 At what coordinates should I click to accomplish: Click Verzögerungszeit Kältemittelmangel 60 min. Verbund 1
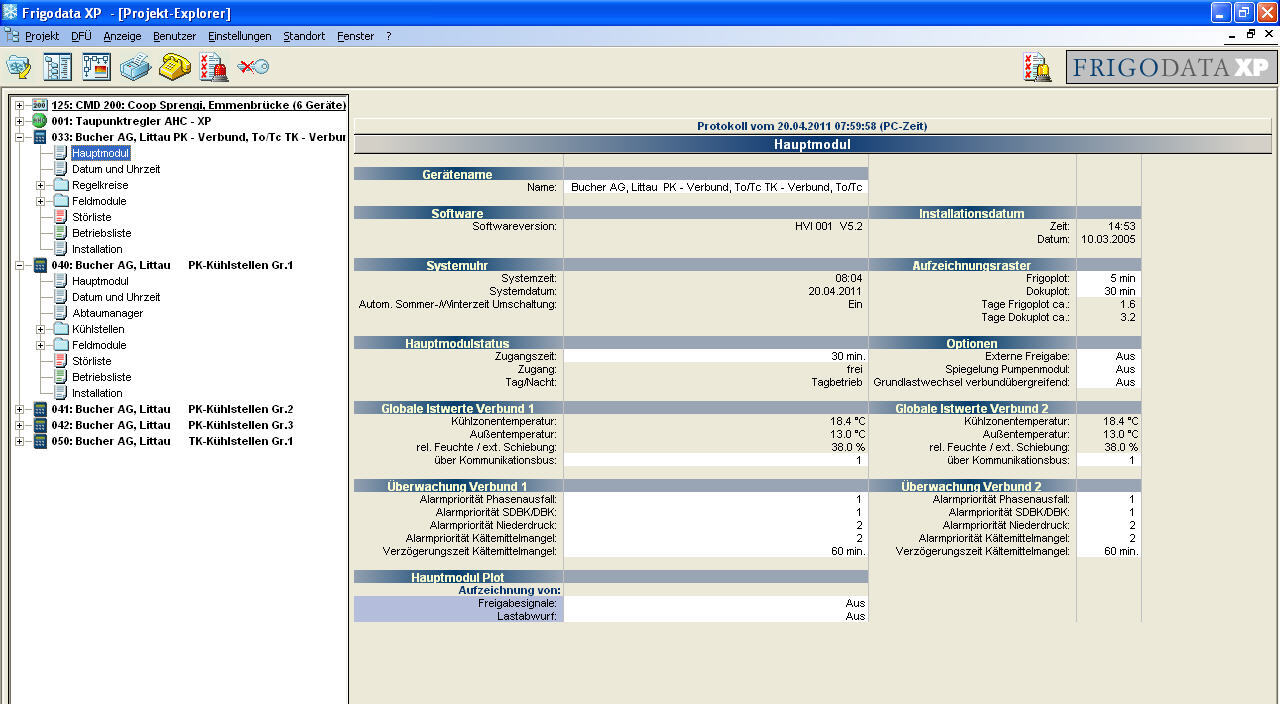pos(715,551)
